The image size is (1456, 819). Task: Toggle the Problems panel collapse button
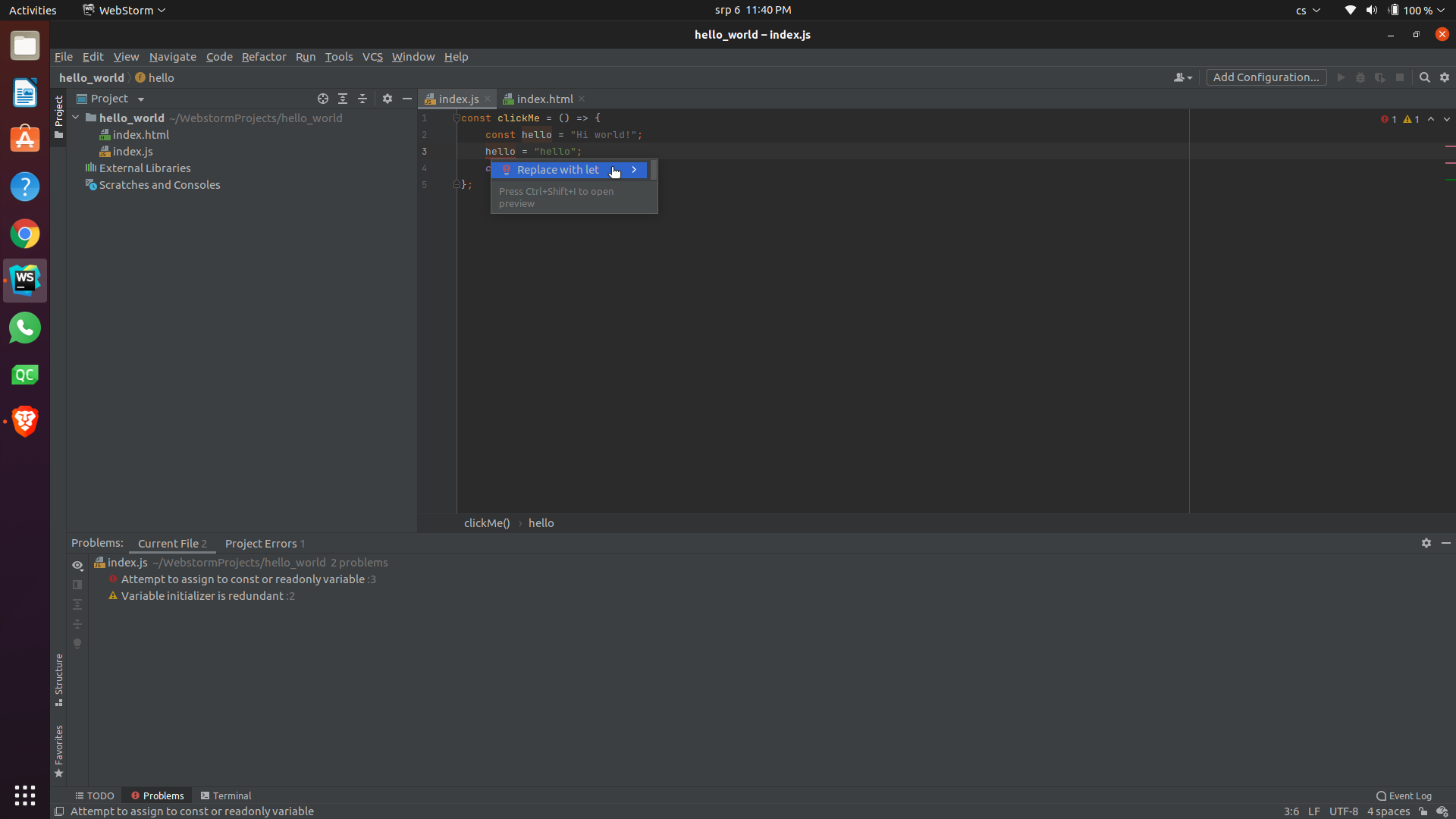pos(1447,543)
